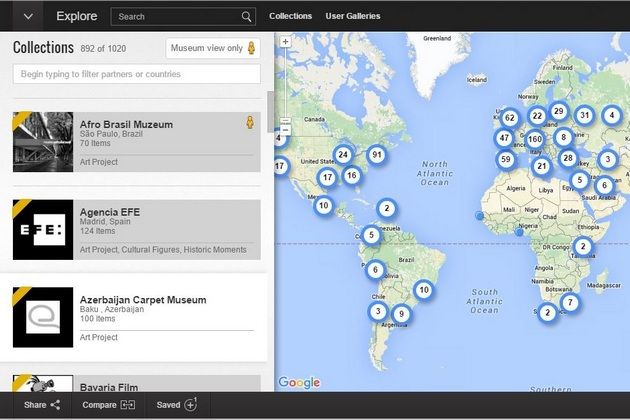Click the cluster marker 3 near Chile

click(x=378, y=311)
